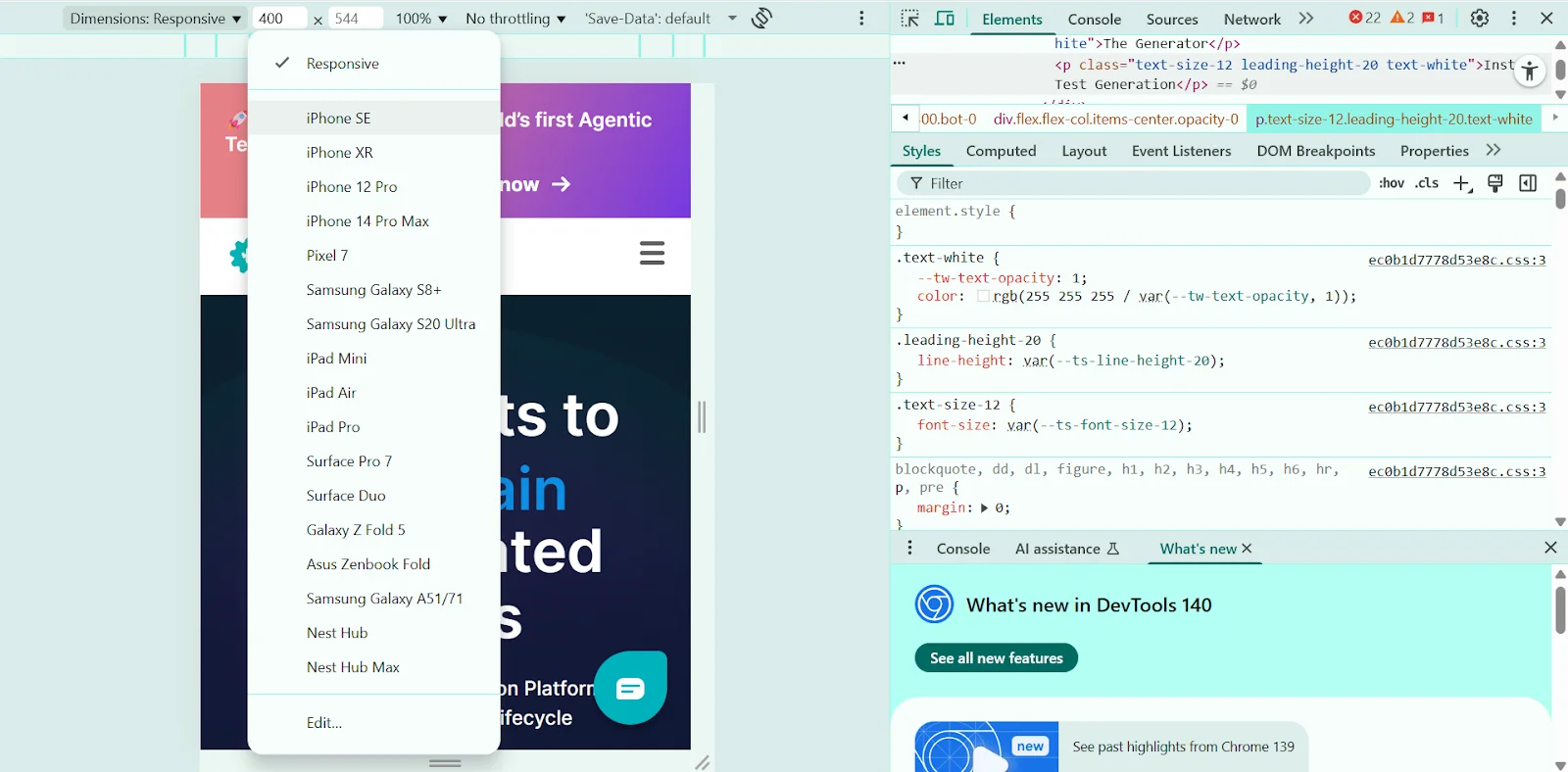The image size is (1568, 772).
Task: Open Customize and control DevTools menu
Action: click(x=1514, y=18)
